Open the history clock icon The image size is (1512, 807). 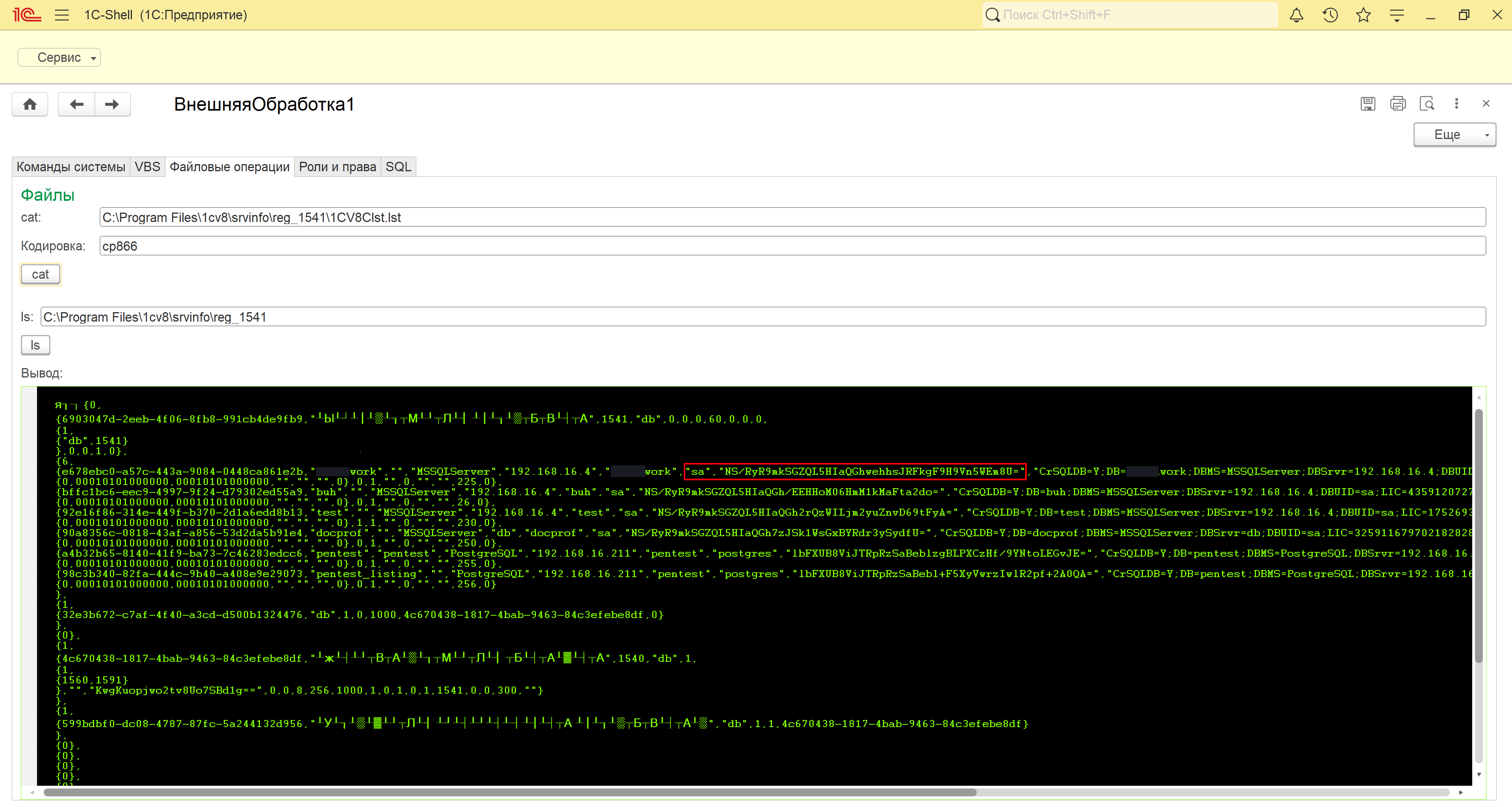[1330, 15]
